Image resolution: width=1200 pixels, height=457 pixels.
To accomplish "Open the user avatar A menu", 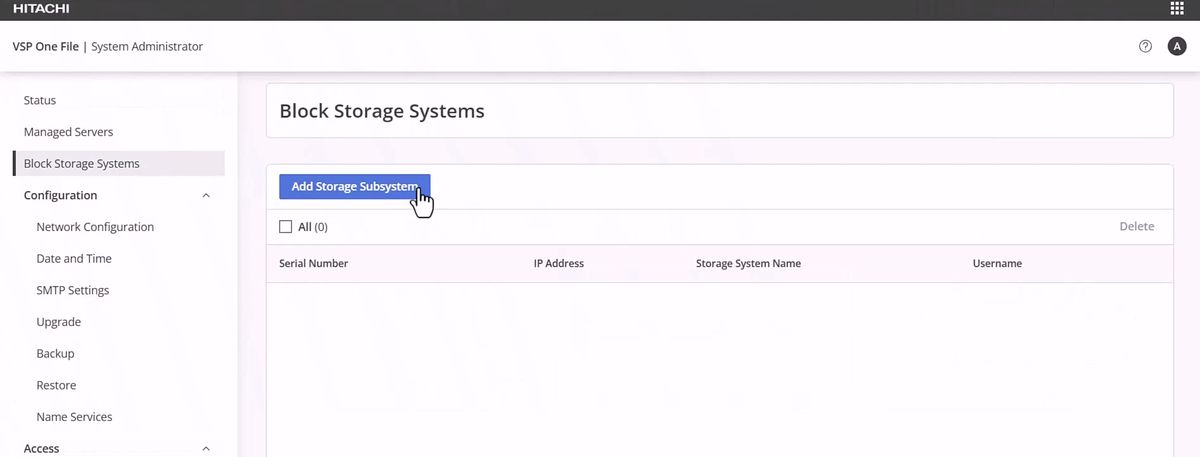I will point(1177,46).
